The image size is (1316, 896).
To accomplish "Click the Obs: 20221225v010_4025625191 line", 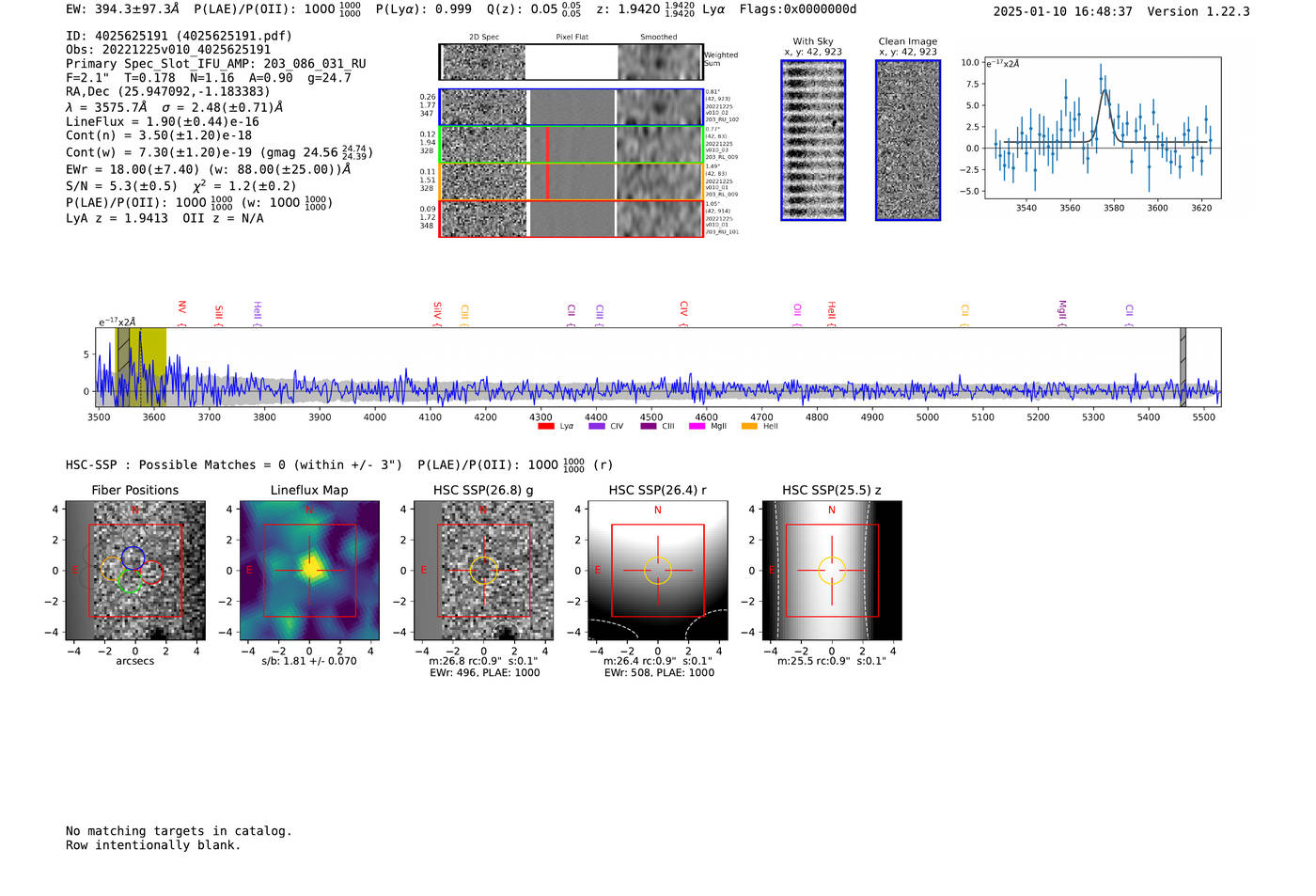I will point(168,49).
